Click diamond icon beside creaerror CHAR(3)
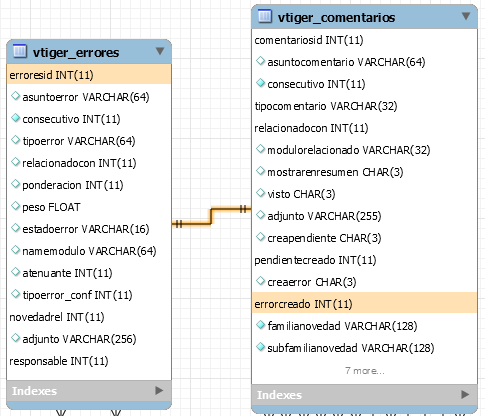Viewport: 485px width, 416px height. 260,281
